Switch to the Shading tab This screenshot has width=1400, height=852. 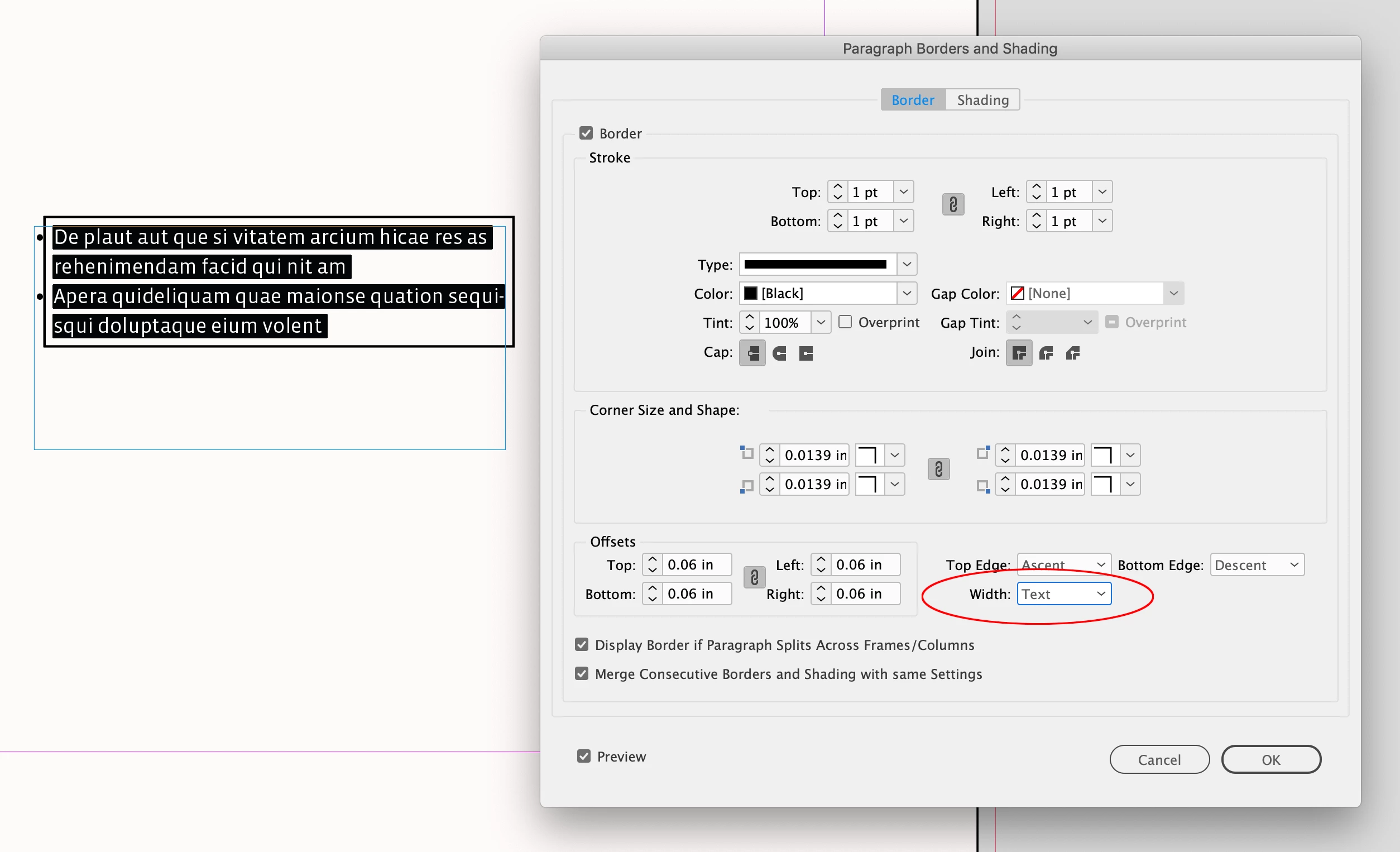point(982,100)
